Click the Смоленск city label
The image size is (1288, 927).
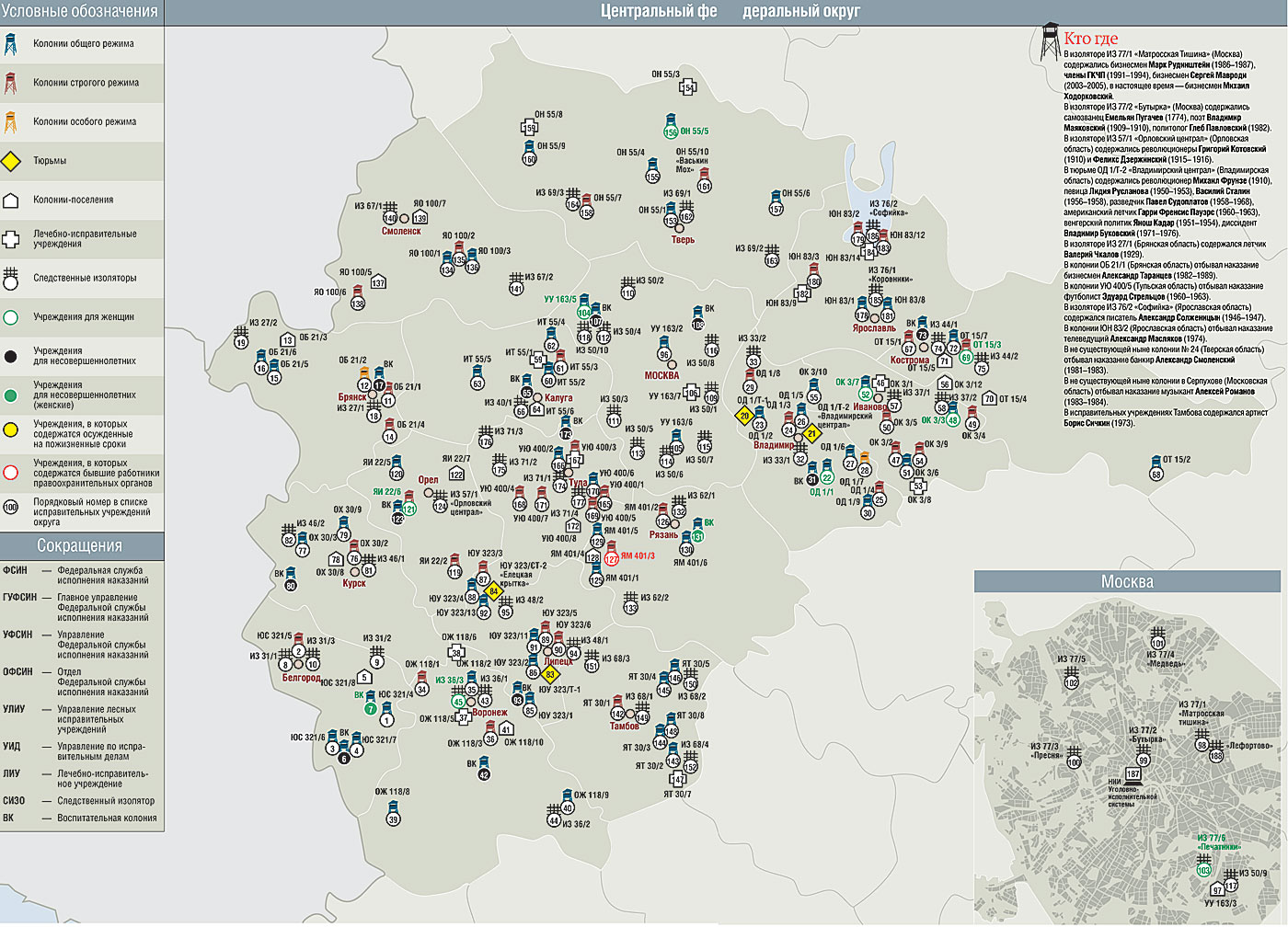point(401,232)
